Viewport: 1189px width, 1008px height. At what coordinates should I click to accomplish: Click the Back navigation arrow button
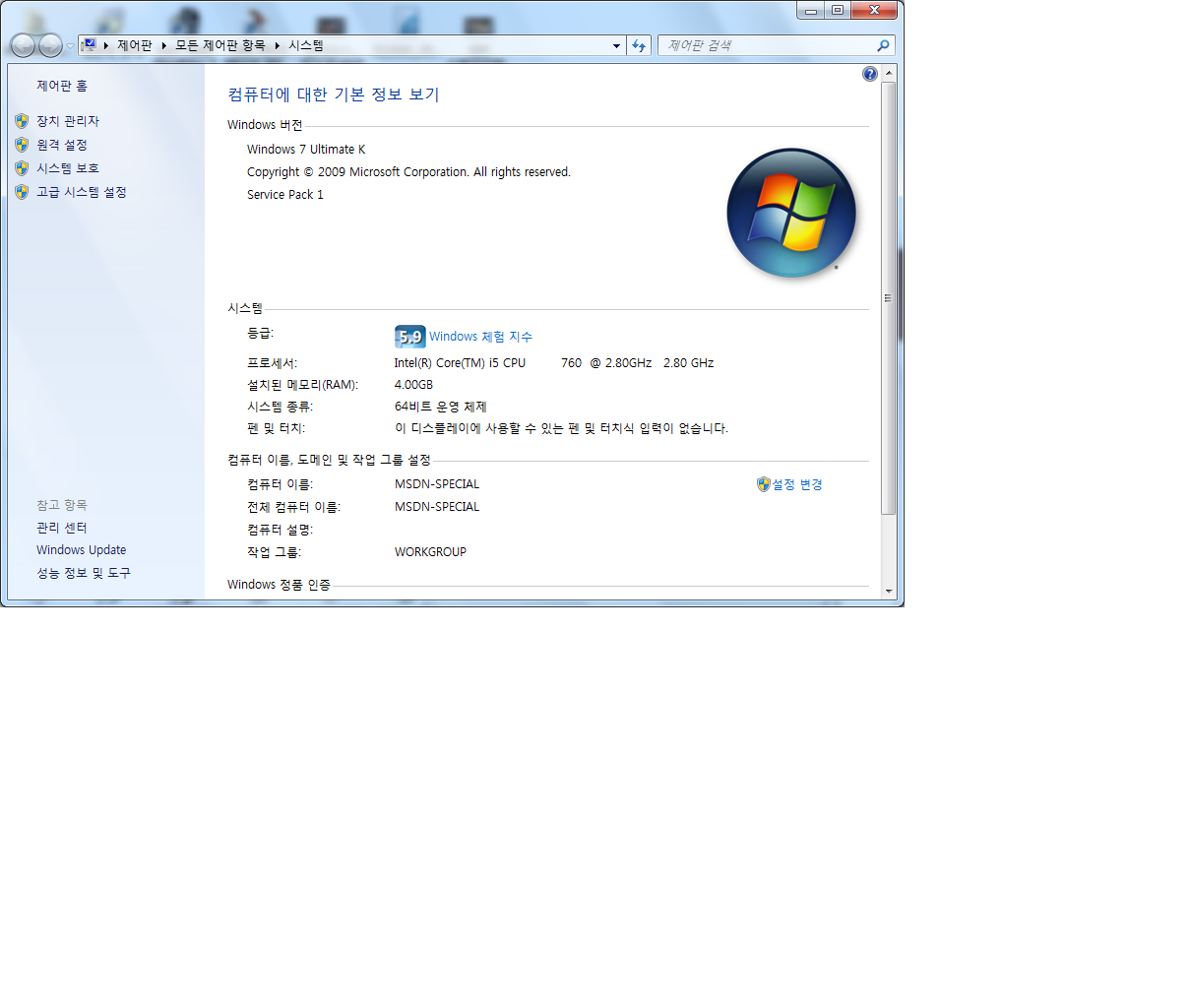[23, 45]
